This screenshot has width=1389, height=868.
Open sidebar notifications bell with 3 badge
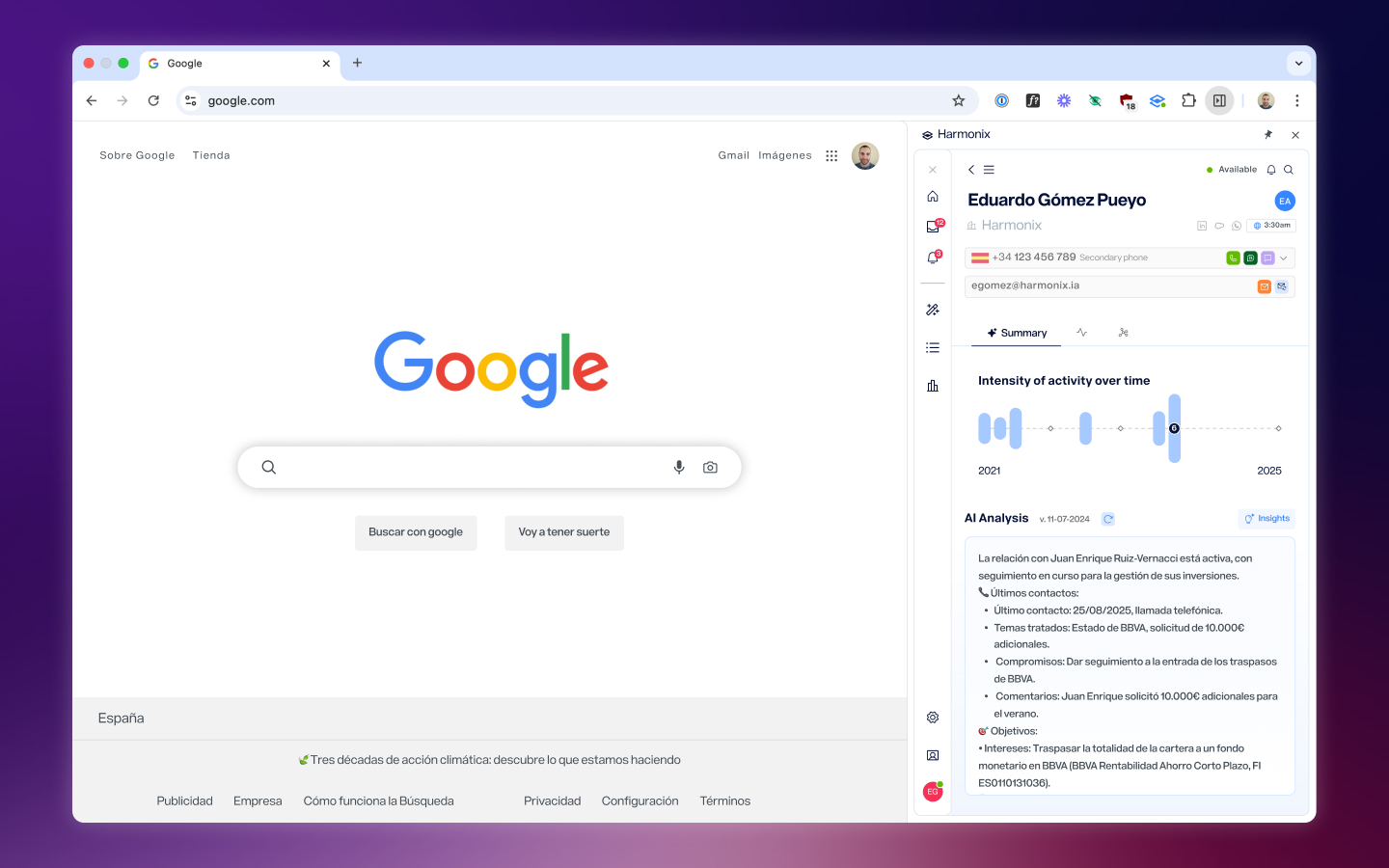click(933, 258)
